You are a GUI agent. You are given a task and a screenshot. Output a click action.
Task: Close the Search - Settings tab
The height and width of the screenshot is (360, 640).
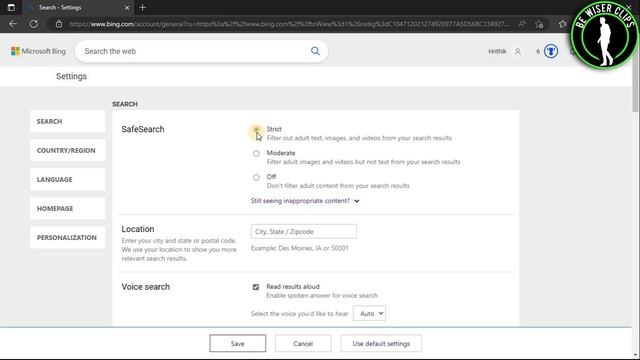pos(127,7)
